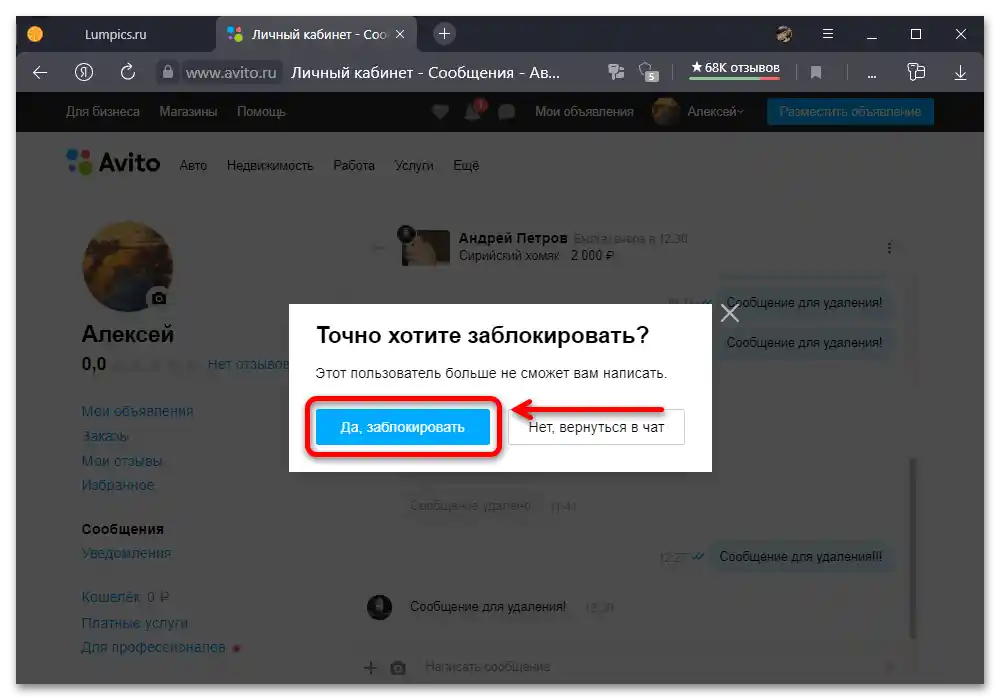Open chat options three-dot menu
The width and height of the screenshot is (1000, 700).
tap(889, 247)
